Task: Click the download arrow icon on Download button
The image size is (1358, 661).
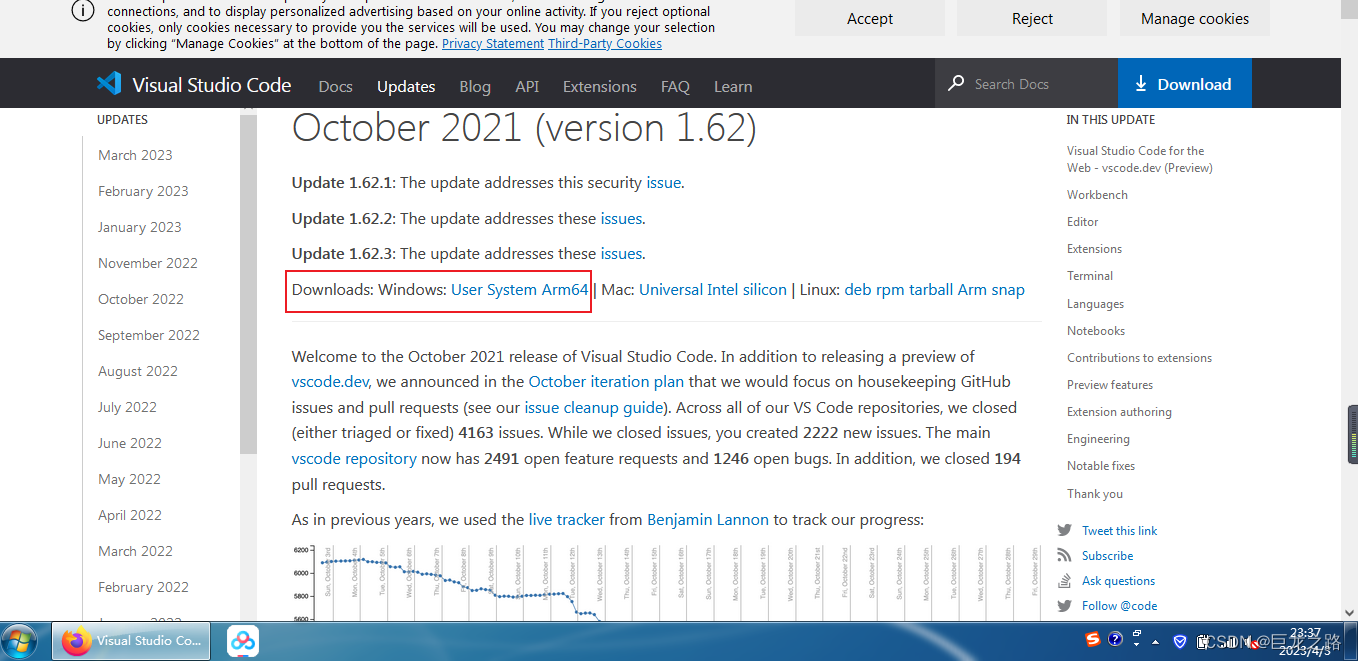Action: point(1141,84)
